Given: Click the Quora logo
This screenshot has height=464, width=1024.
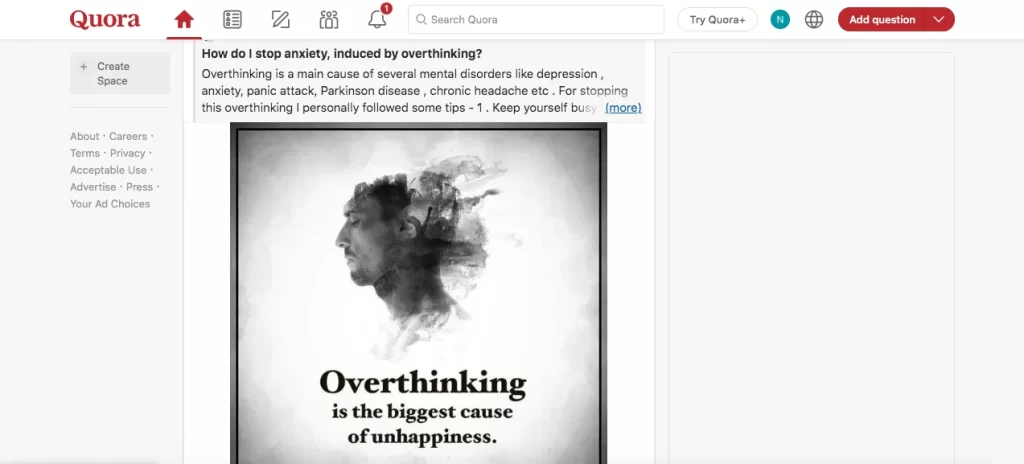Looking at the screenshot, I should click(105, 20).
